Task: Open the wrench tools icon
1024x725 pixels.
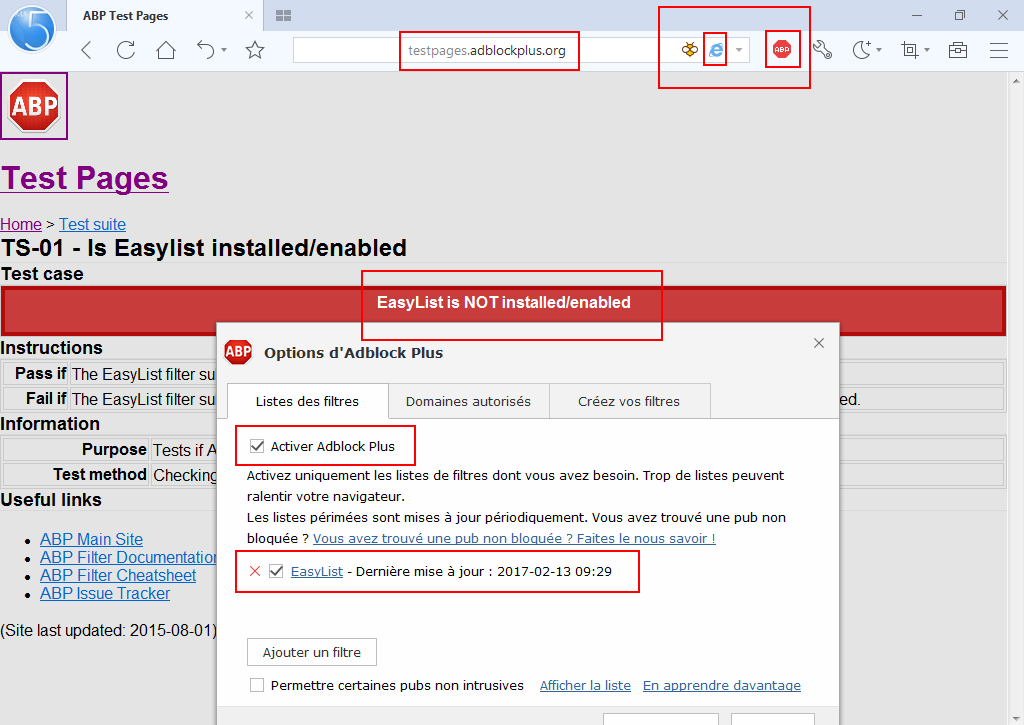Action: coord(822,50)
